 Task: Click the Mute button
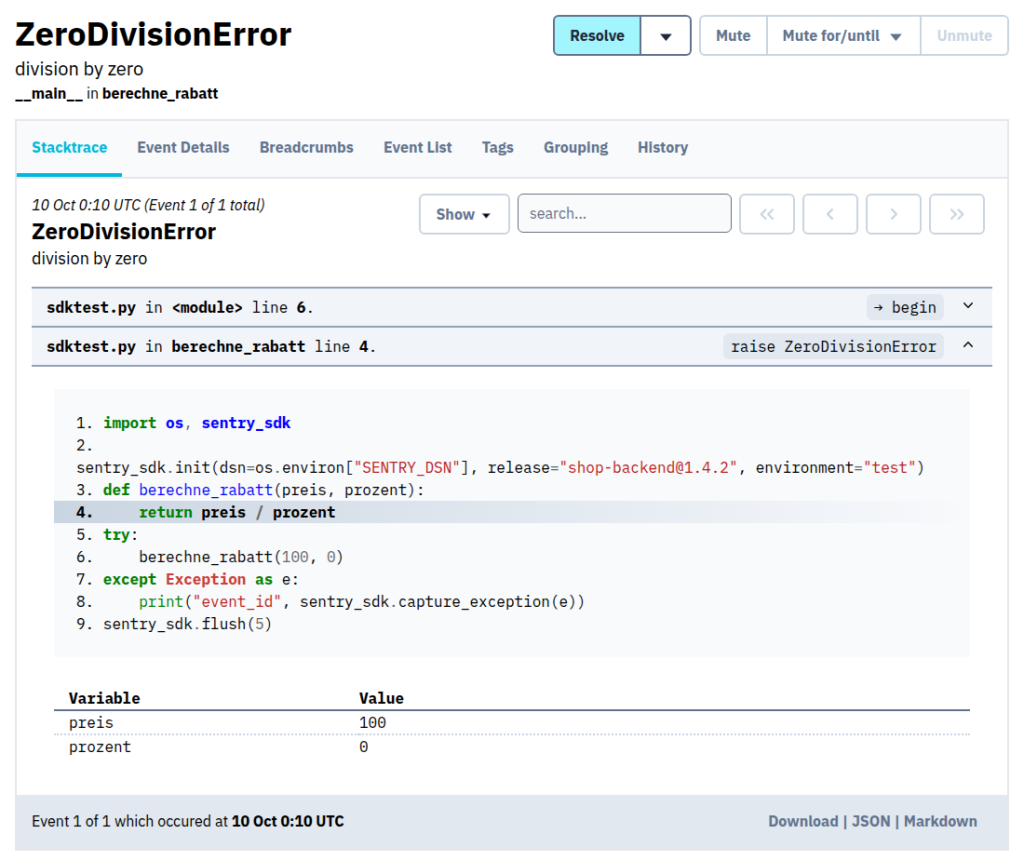point(733,36)
